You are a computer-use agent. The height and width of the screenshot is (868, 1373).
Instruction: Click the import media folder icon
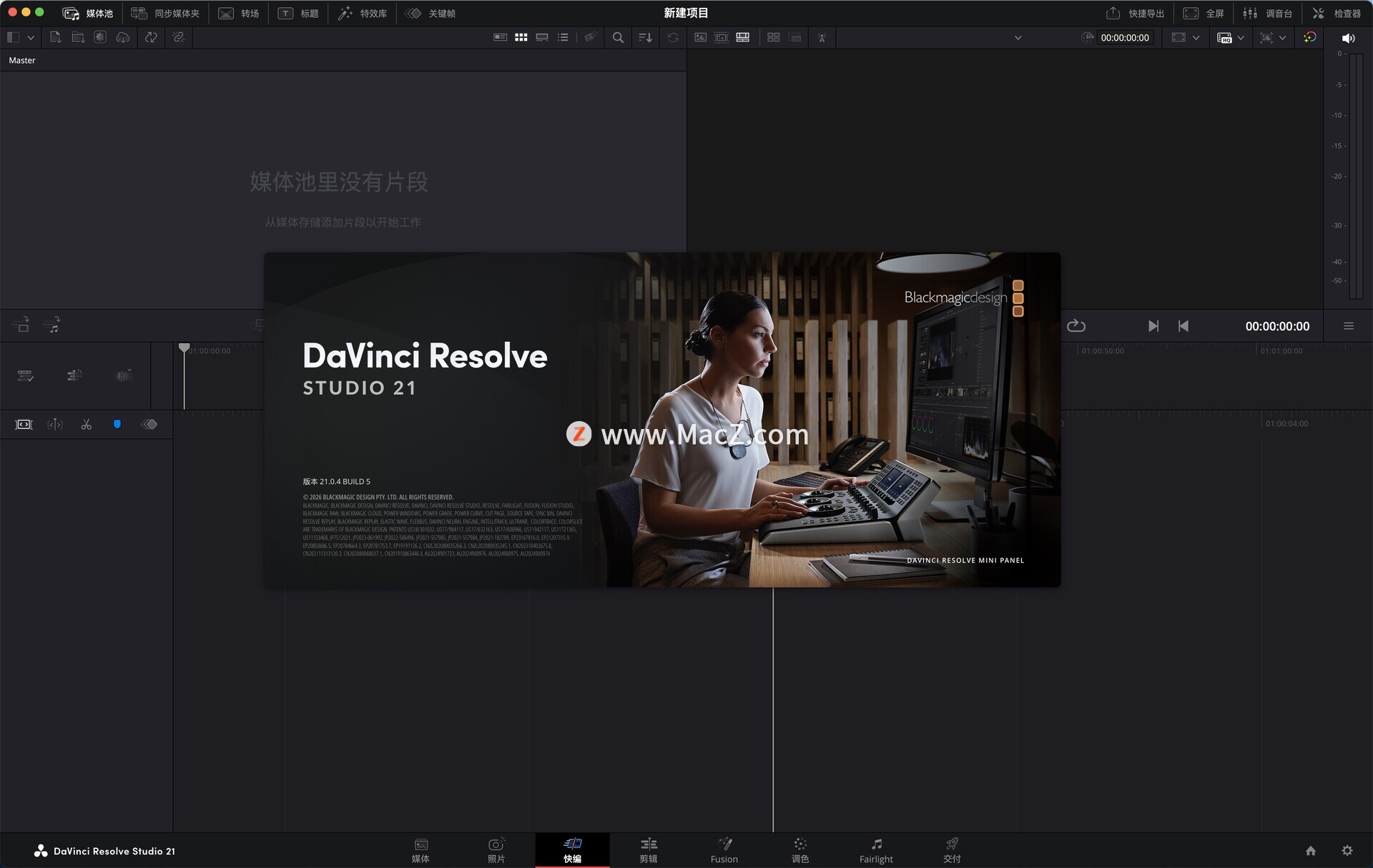(78, 37)
